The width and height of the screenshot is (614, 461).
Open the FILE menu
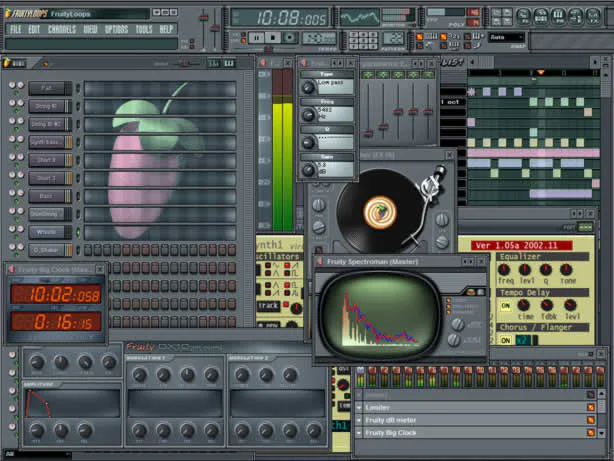coord(16,29)
